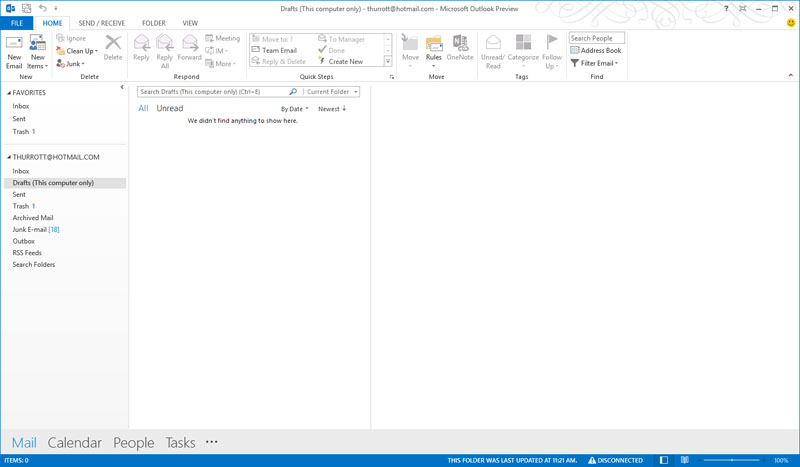The width and height of the screenshot is (800, 467).
Task: Open the Quick Steps dialog launcher
Action: tap(392, 77)
